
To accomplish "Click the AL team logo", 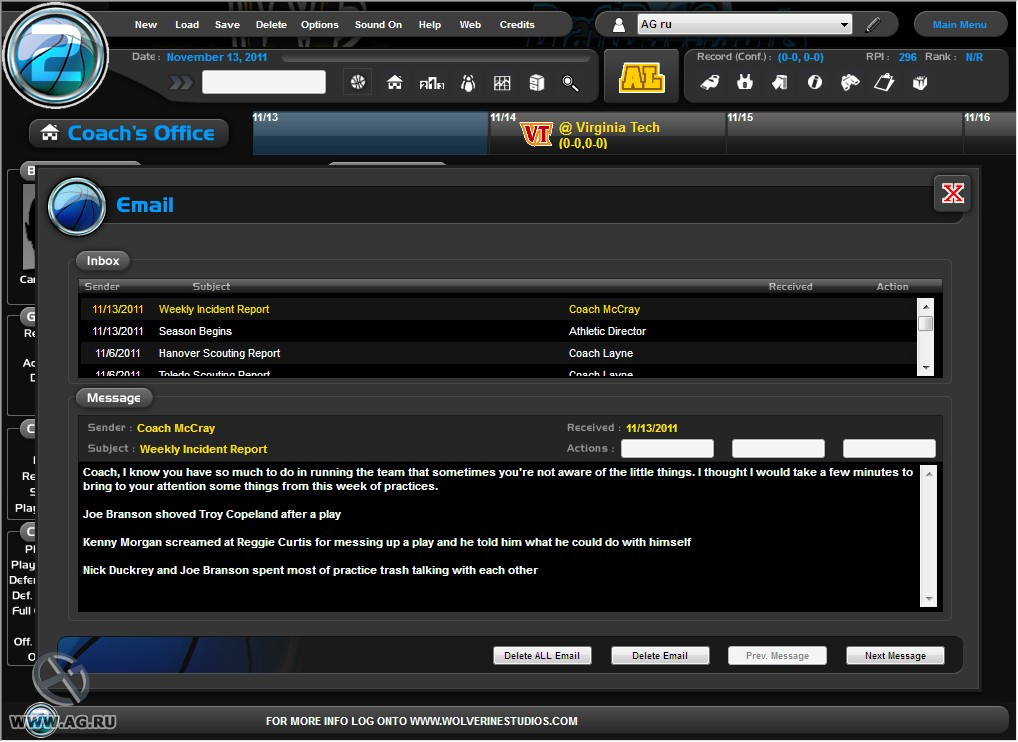I will coord(641,78).
